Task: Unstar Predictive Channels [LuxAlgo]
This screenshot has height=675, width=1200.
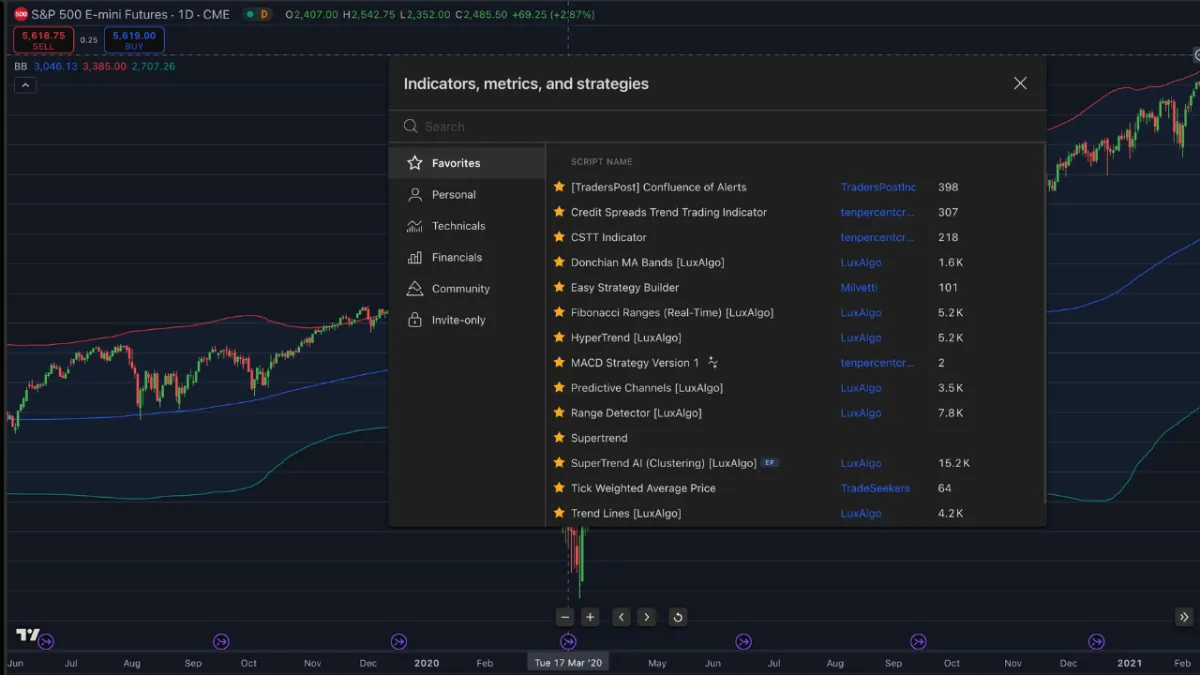Action: tap(559, 387)
